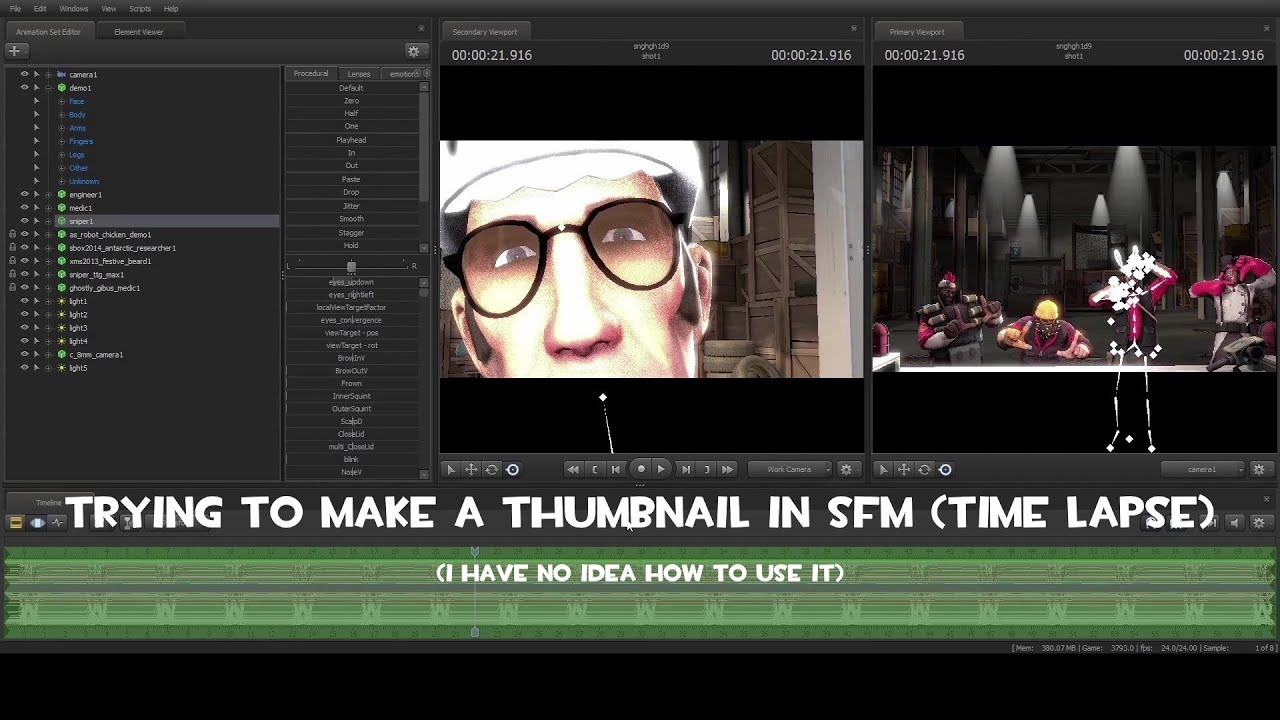Jump to the first frame in Secondary Viewport

[x=573, y=469]
